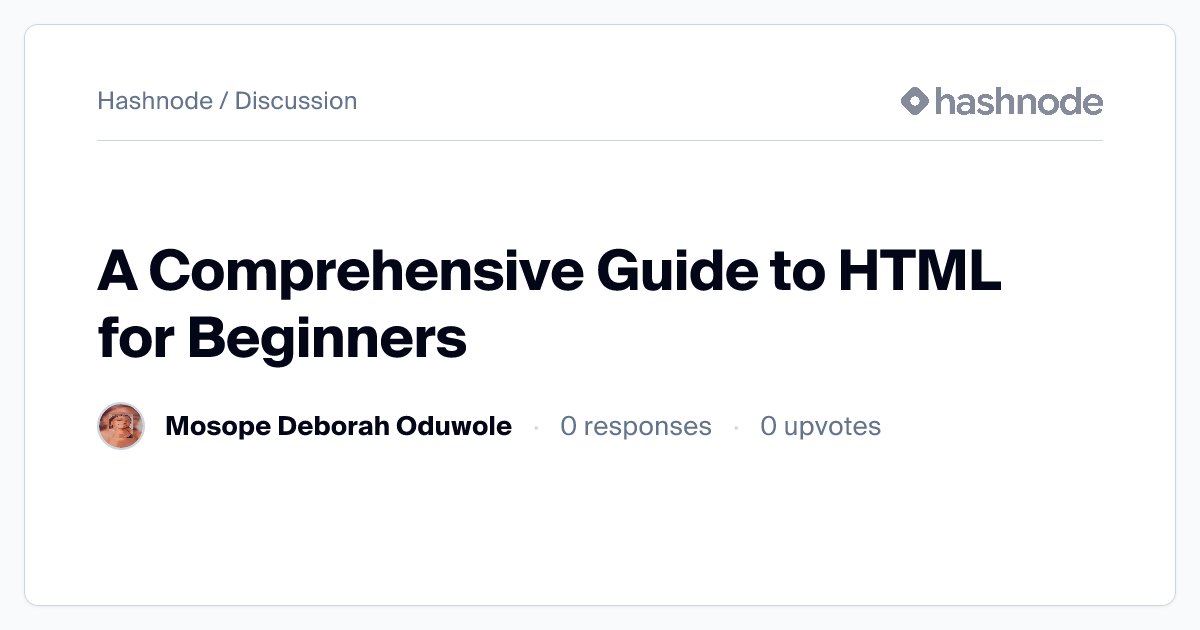1200x630 pixels.
Task: Click author name Mosope Deborah Oduwole
Action: coord(338,427)
